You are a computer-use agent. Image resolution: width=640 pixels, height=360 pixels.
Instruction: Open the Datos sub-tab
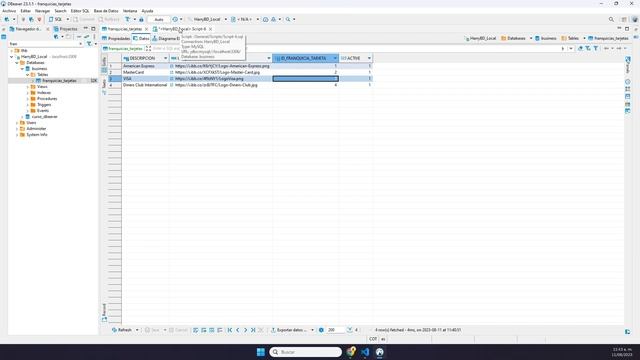tap(141, 38)
